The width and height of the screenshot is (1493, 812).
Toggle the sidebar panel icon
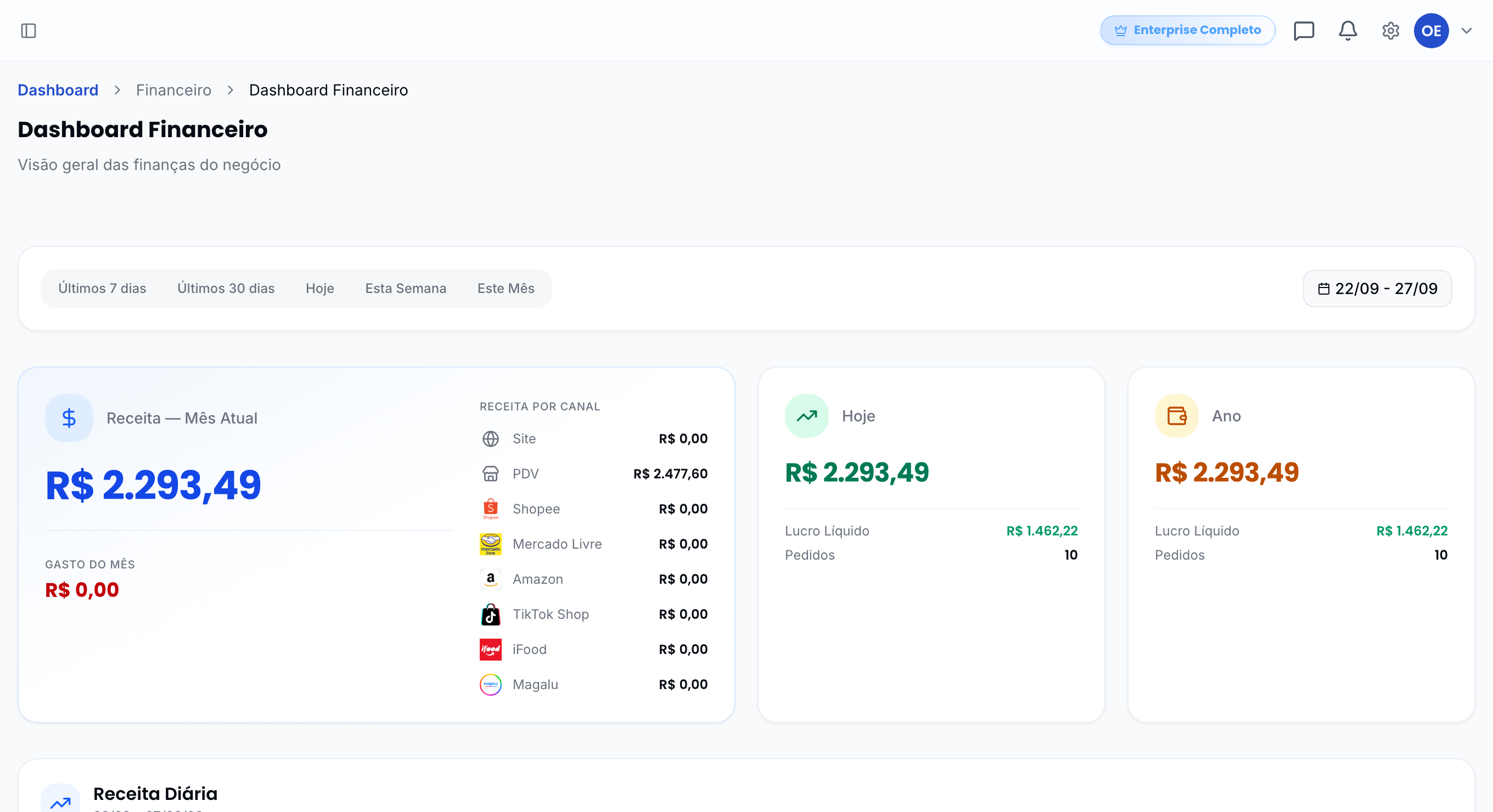coord(29,31)
